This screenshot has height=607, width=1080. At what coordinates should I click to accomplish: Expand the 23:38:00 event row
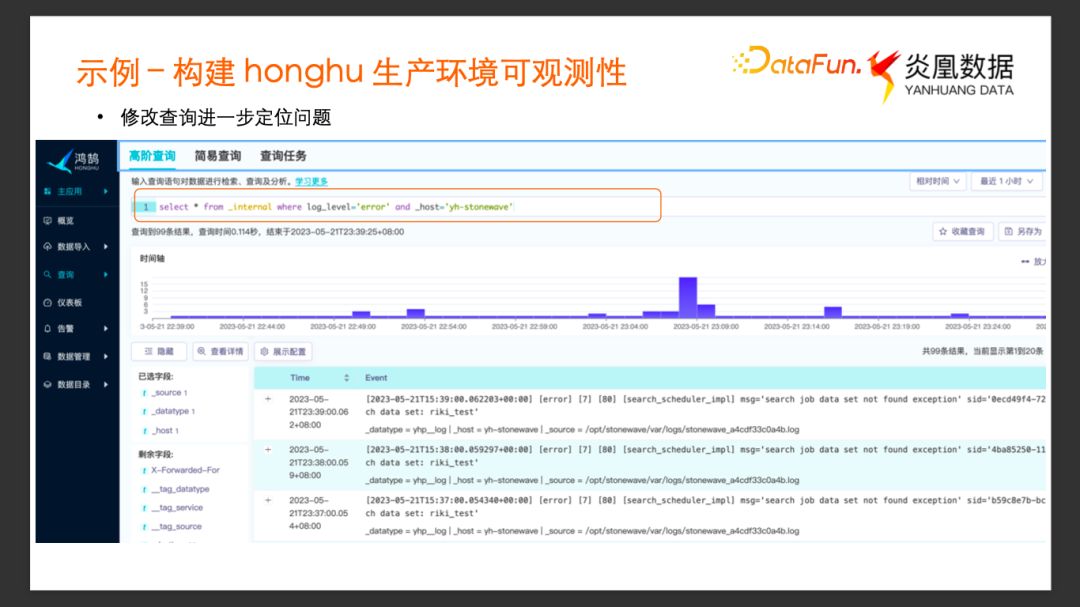tap(268, 449)
